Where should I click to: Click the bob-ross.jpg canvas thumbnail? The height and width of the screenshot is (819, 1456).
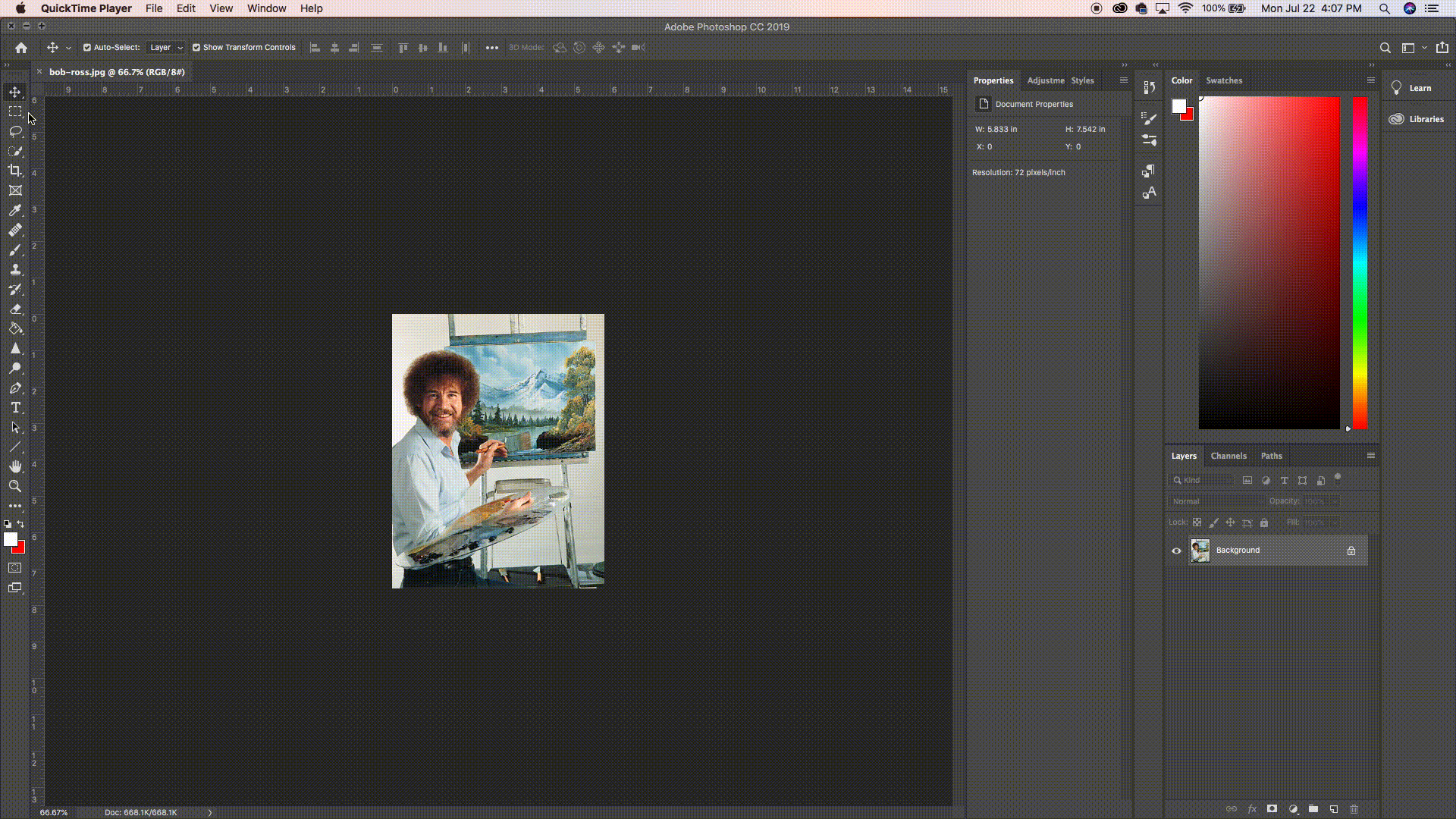[x=1200, y=550]
